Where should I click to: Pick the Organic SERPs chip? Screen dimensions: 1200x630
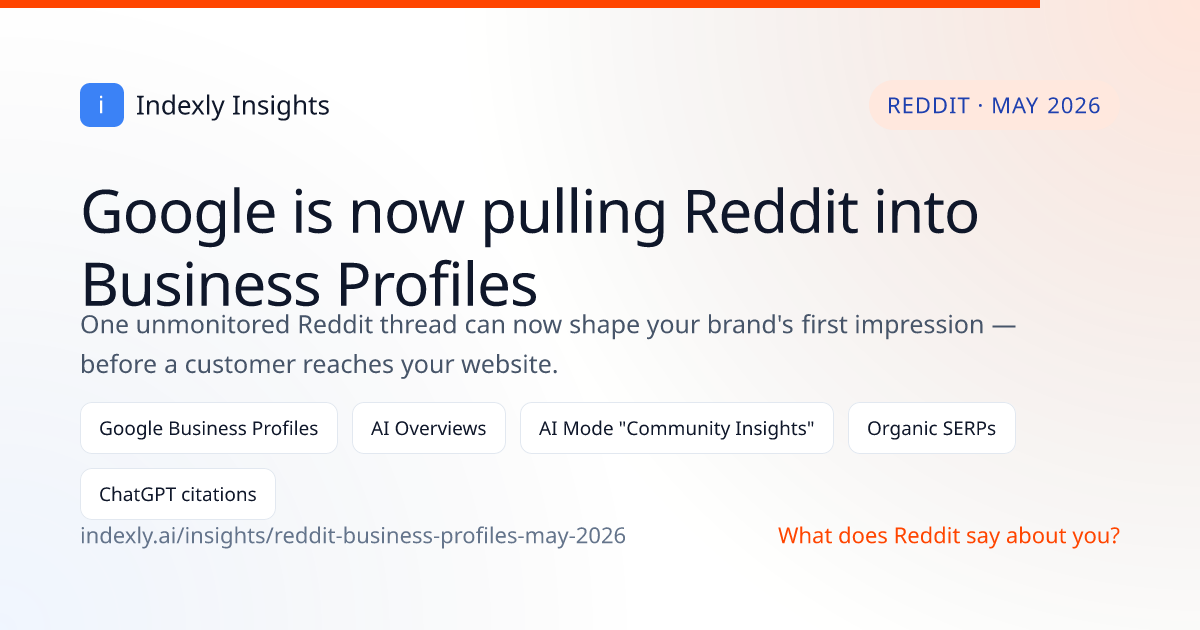[932, 428]
